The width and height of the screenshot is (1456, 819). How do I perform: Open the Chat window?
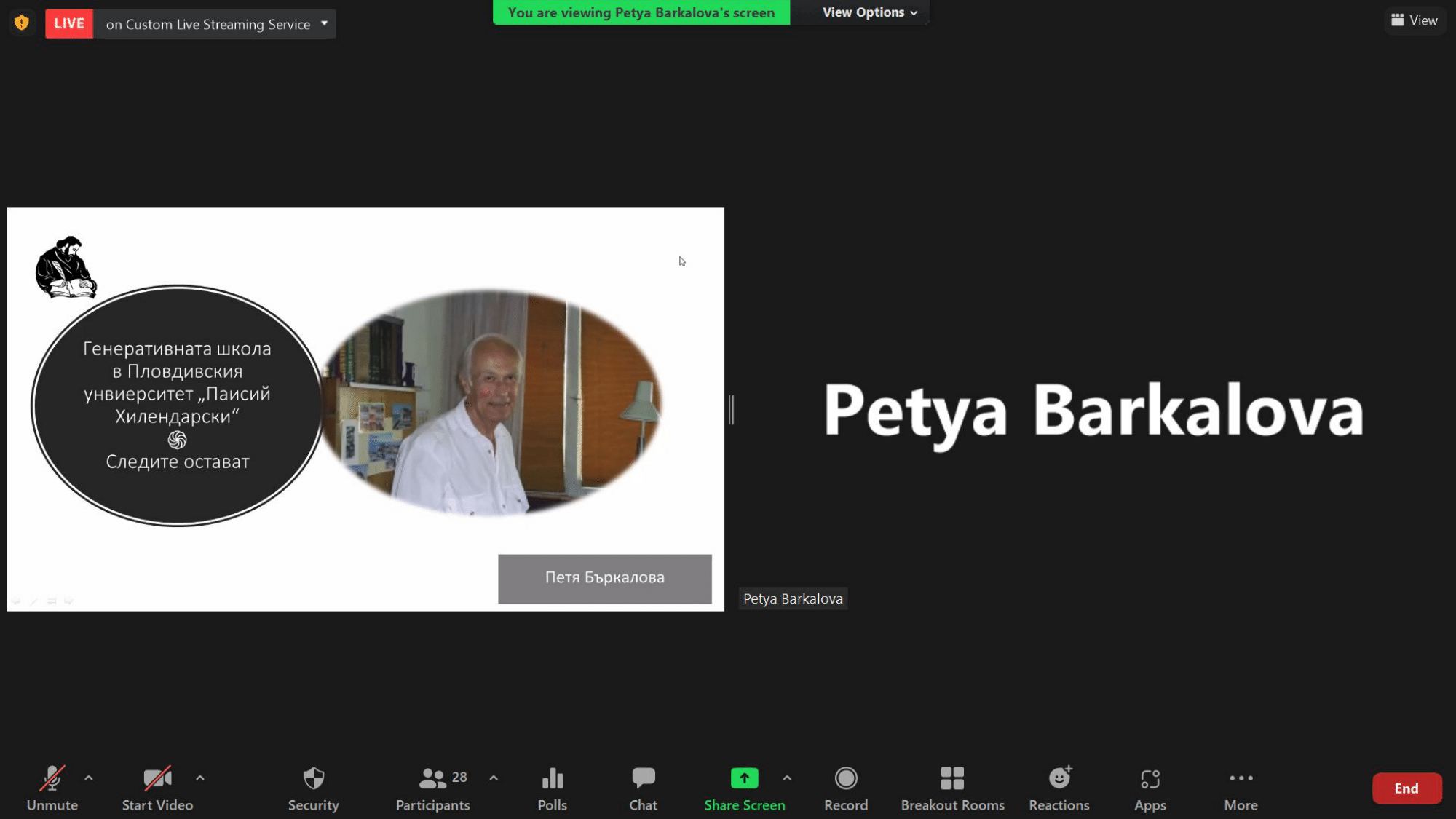(643, 788)
